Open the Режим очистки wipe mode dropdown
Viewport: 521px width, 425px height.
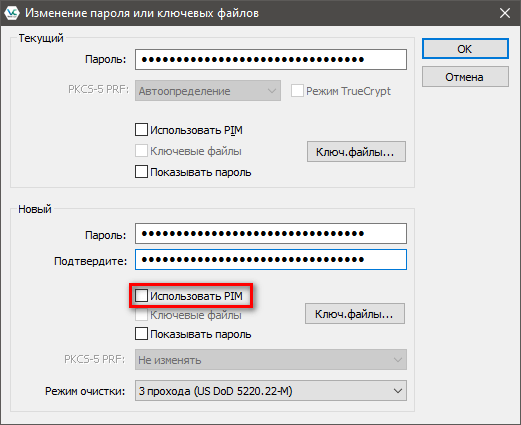click(271, 391)
